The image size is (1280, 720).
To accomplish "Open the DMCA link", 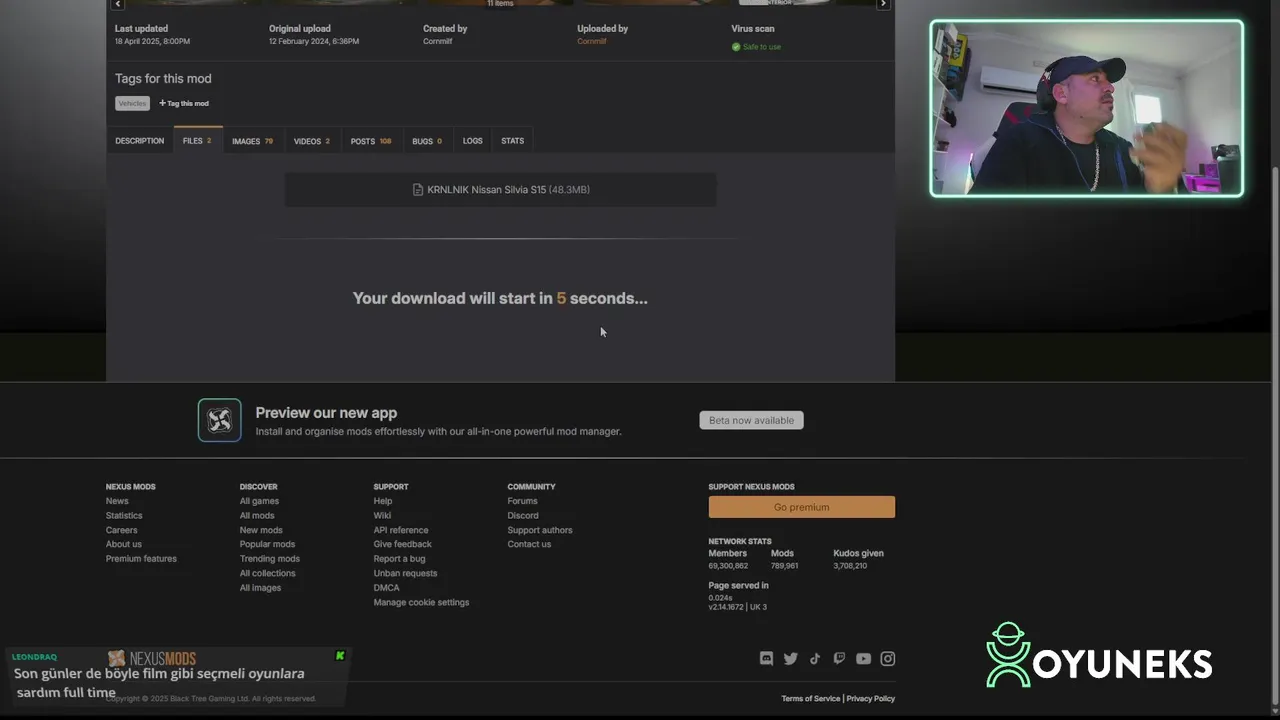I will coord(386,588).
